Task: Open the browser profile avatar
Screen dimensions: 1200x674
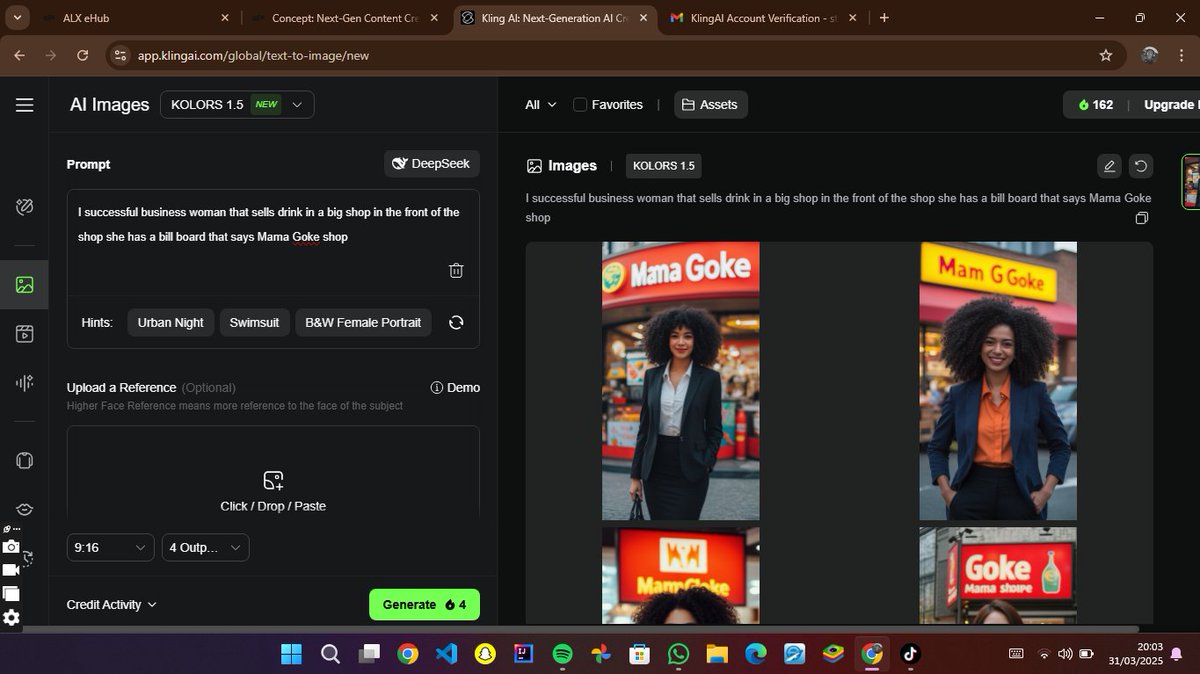Action: point(1150,55)
